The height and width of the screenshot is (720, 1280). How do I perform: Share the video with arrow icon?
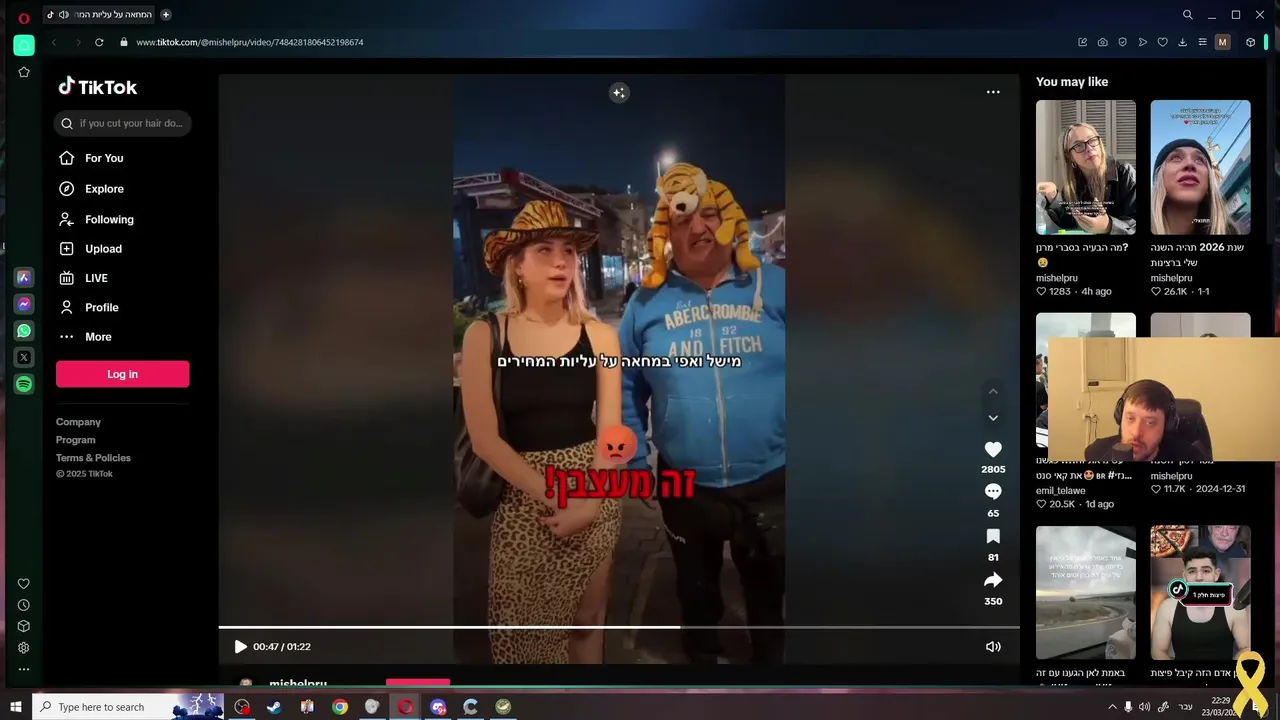[x=993, y=580]
